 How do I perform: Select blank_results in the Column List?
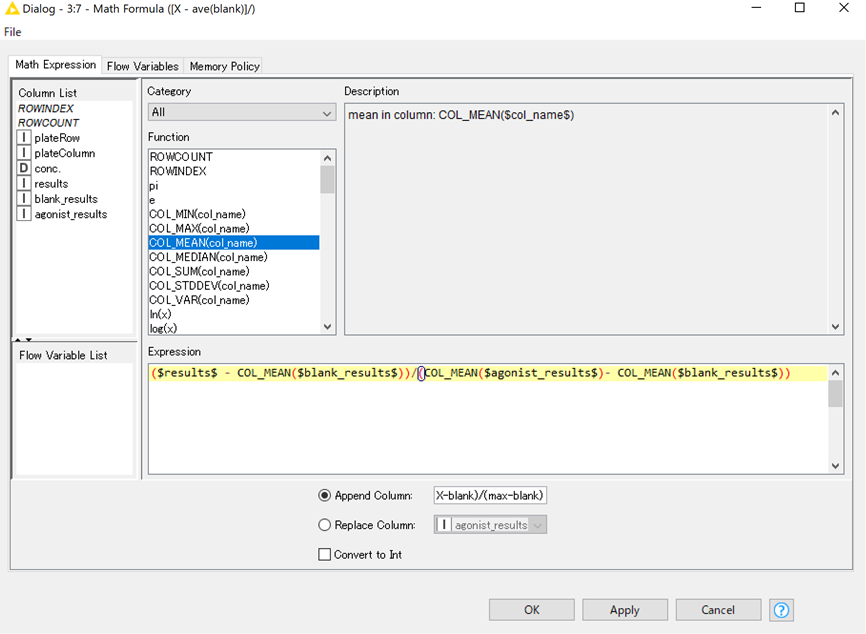[66, 198]
